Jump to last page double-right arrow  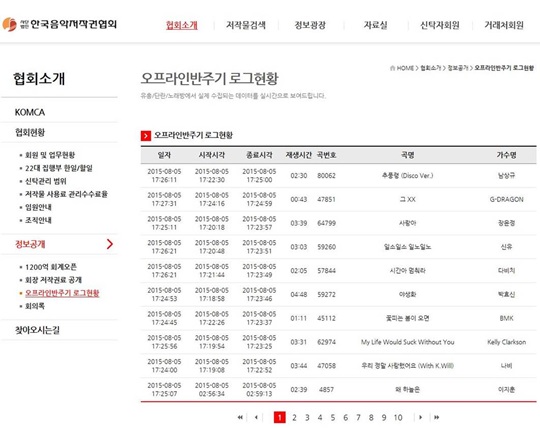[x=436, y=417]
